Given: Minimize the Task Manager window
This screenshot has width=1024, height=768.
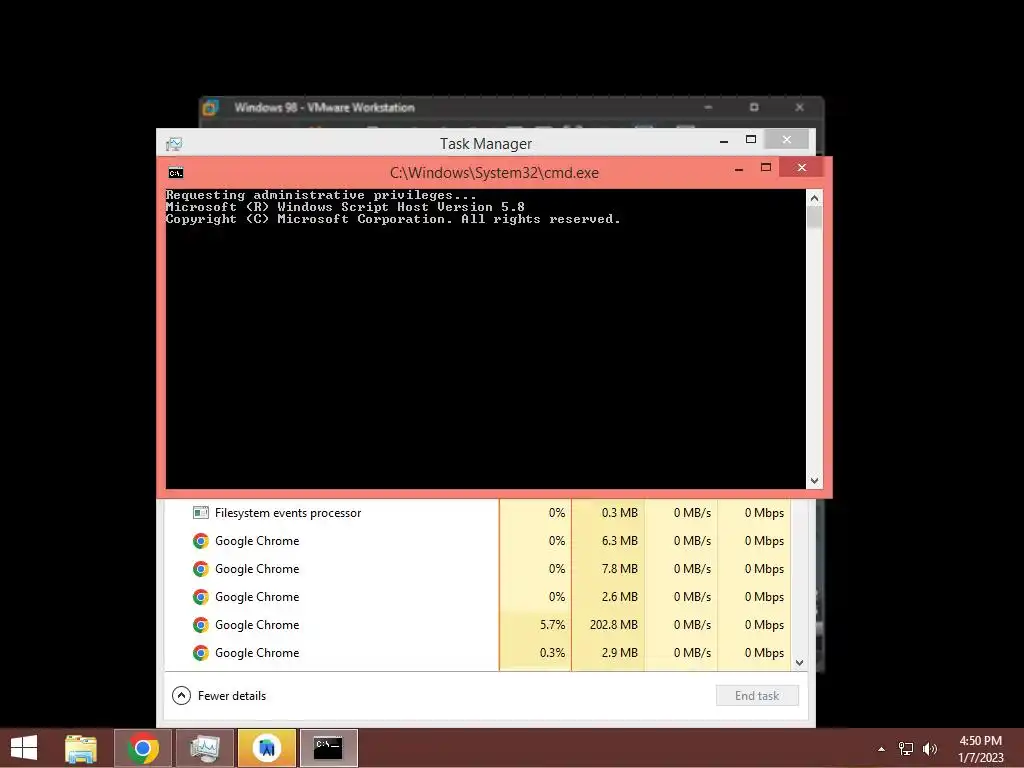Looking at the screenshot, I should point(724,140).
